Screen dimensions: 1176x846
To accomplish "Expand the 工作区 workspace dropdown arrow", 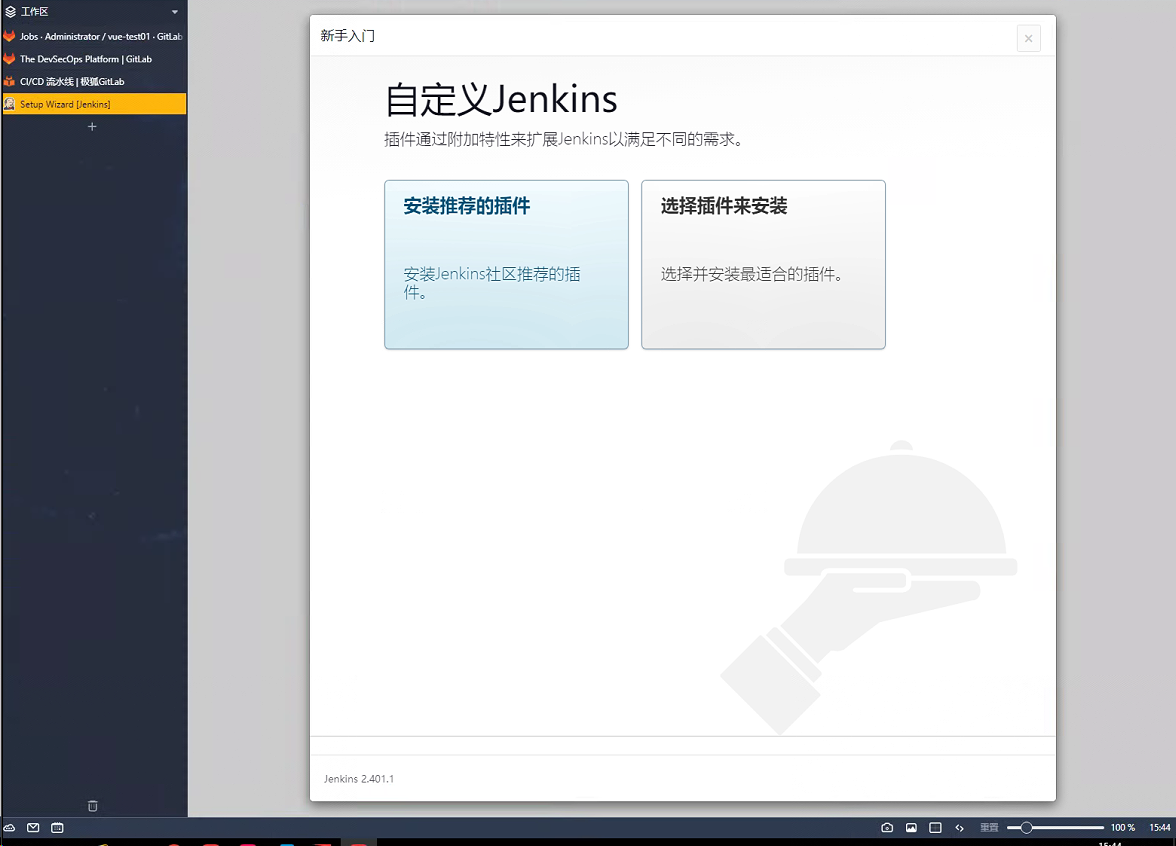I will pos(175,12).
